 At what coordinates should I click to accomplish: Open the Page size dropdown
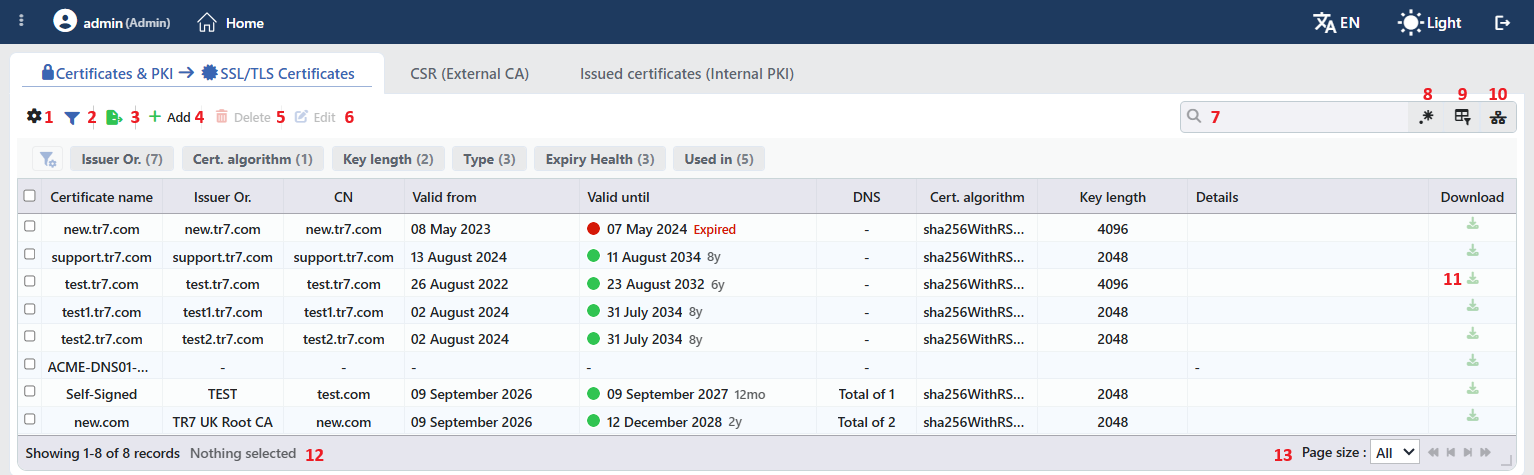click(1395, 453)
